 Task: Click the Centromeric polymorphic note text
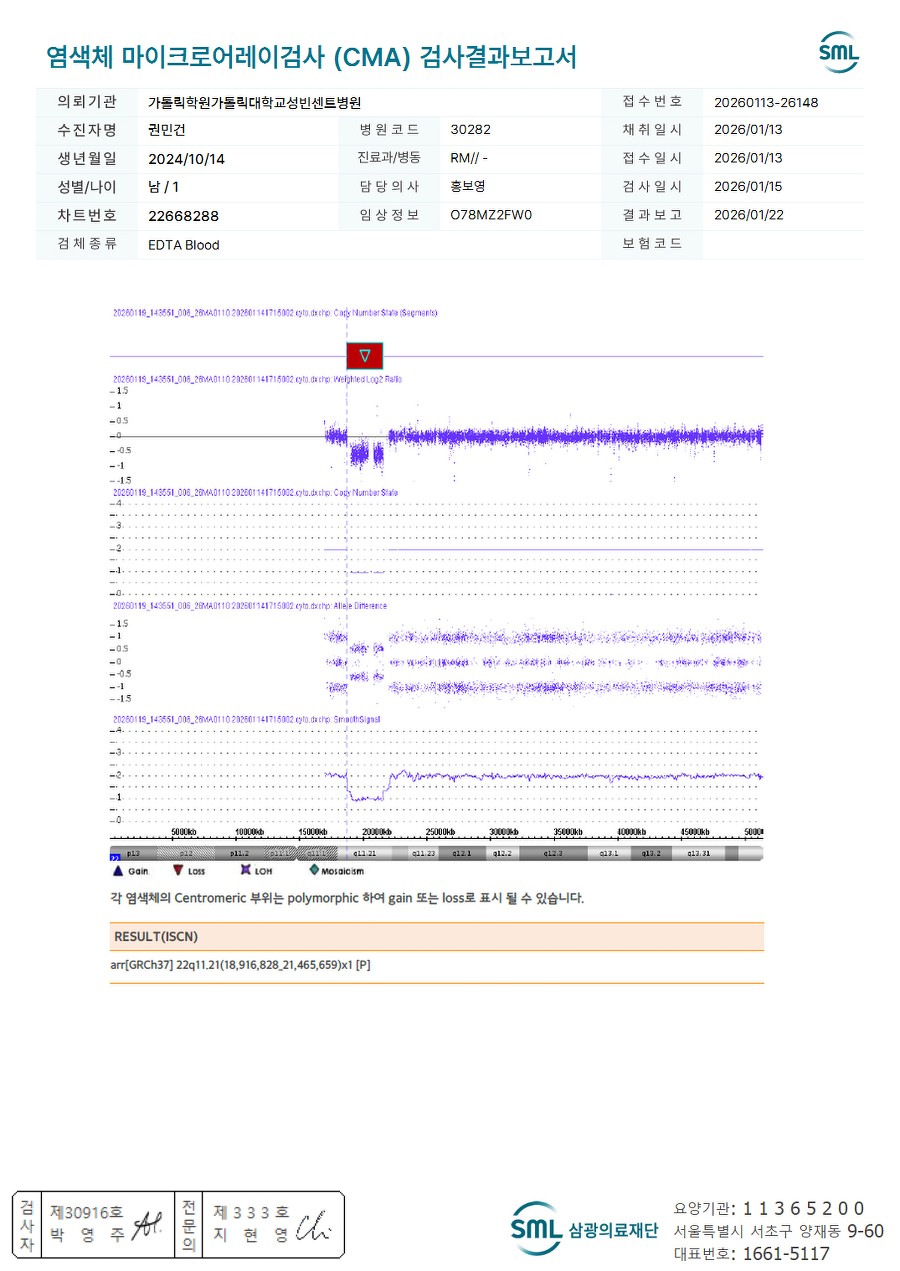(x=347, y=898)
